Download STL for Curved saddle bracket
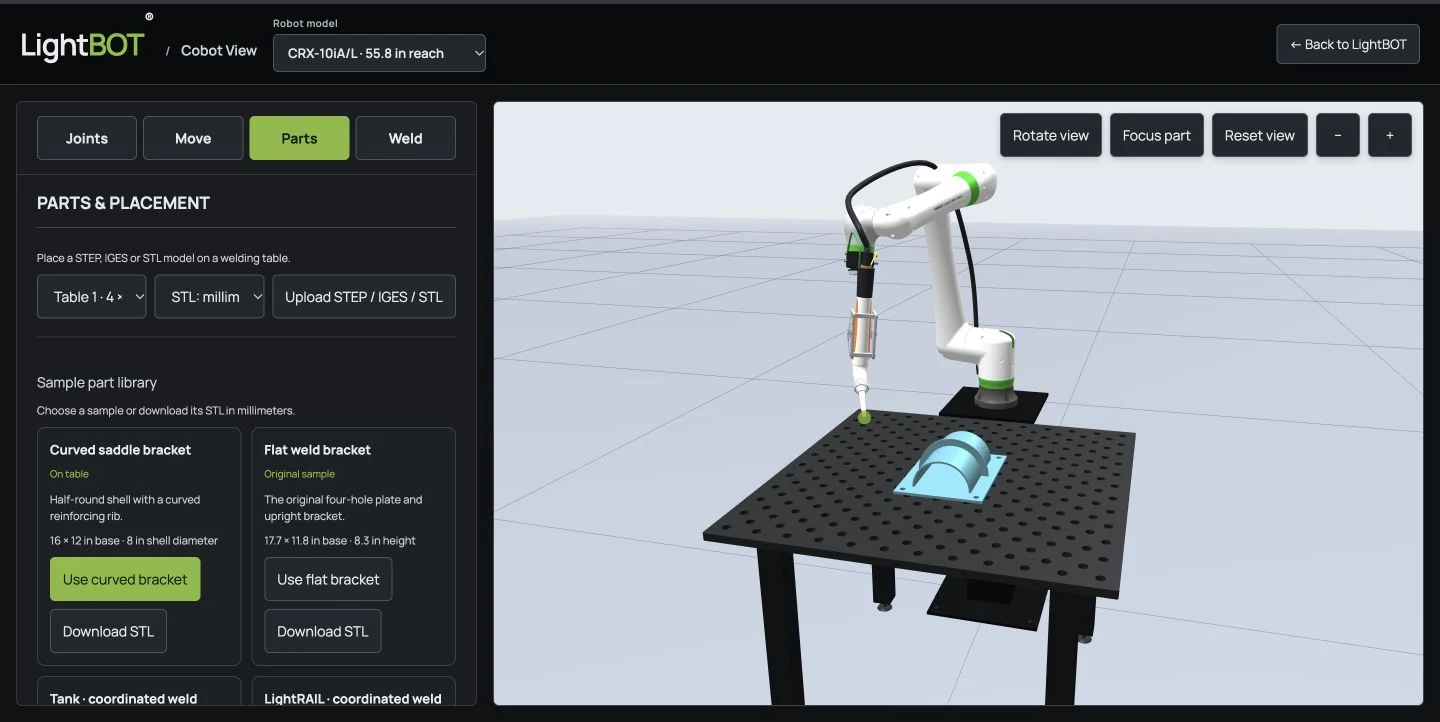Screen dimensions: 1440x722 [x=108, y=631]
